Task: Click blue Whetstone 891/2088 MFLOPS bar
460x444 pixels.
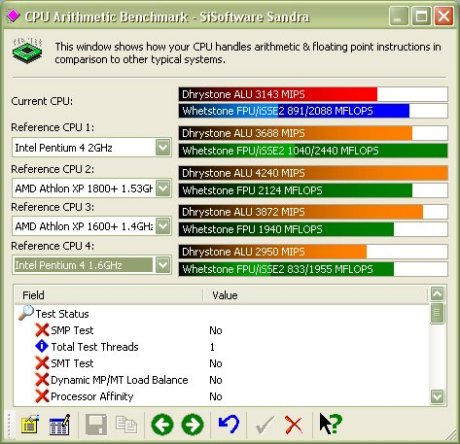Action: pos(313,111)
